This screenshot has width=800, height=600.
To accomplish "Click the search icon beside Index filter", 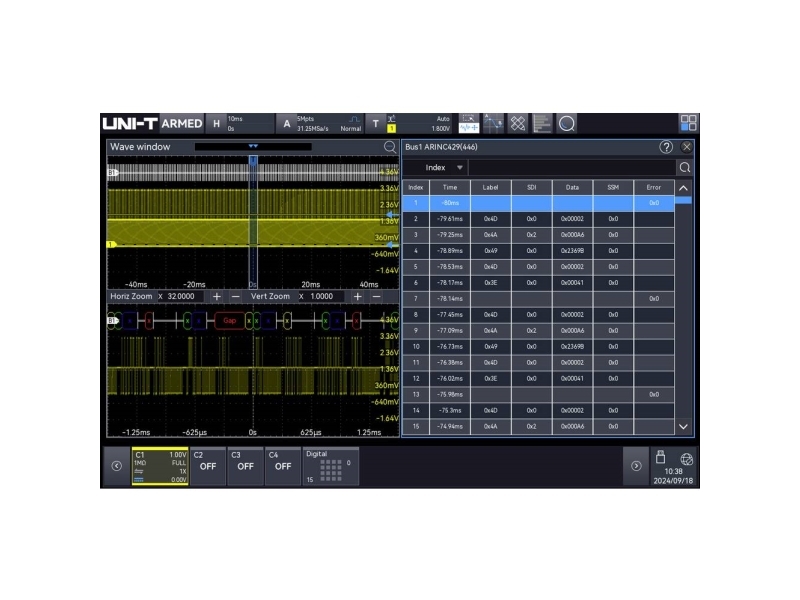I will [x=685, y=168].
